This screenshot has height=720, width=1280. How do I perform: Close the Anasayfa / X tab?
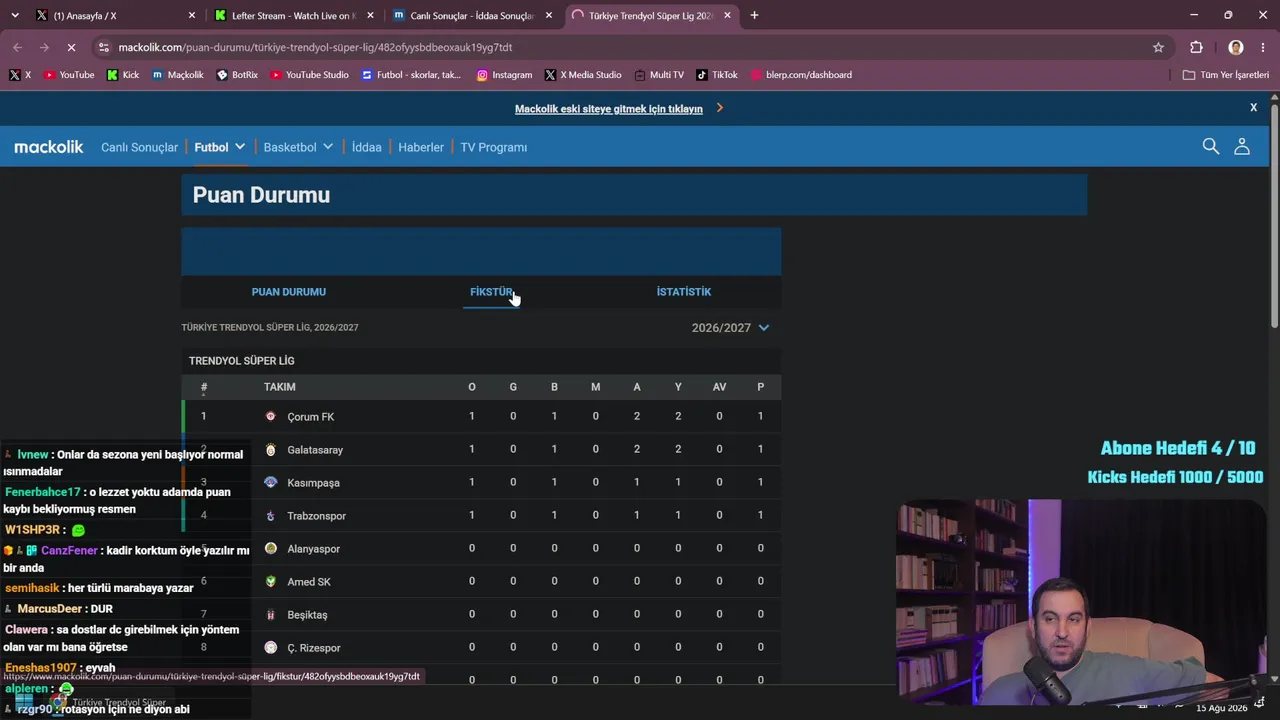(192, 16)
